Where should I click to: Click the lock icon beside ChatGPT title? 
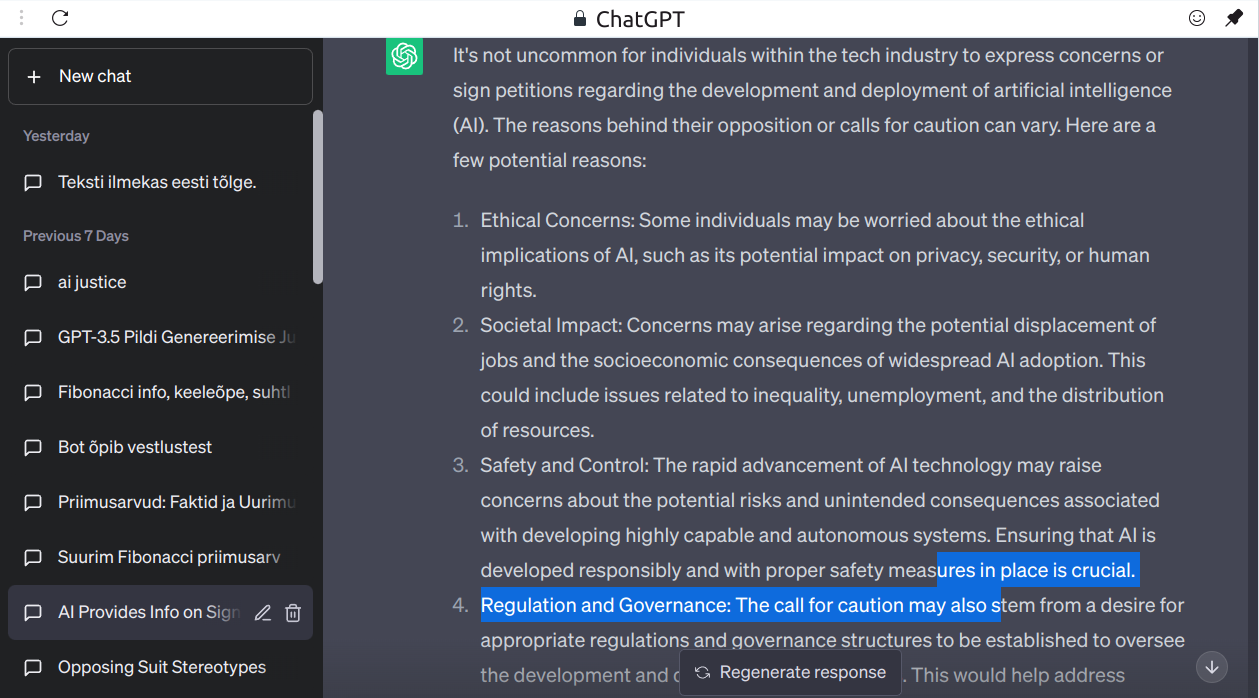tap(579, 19)
